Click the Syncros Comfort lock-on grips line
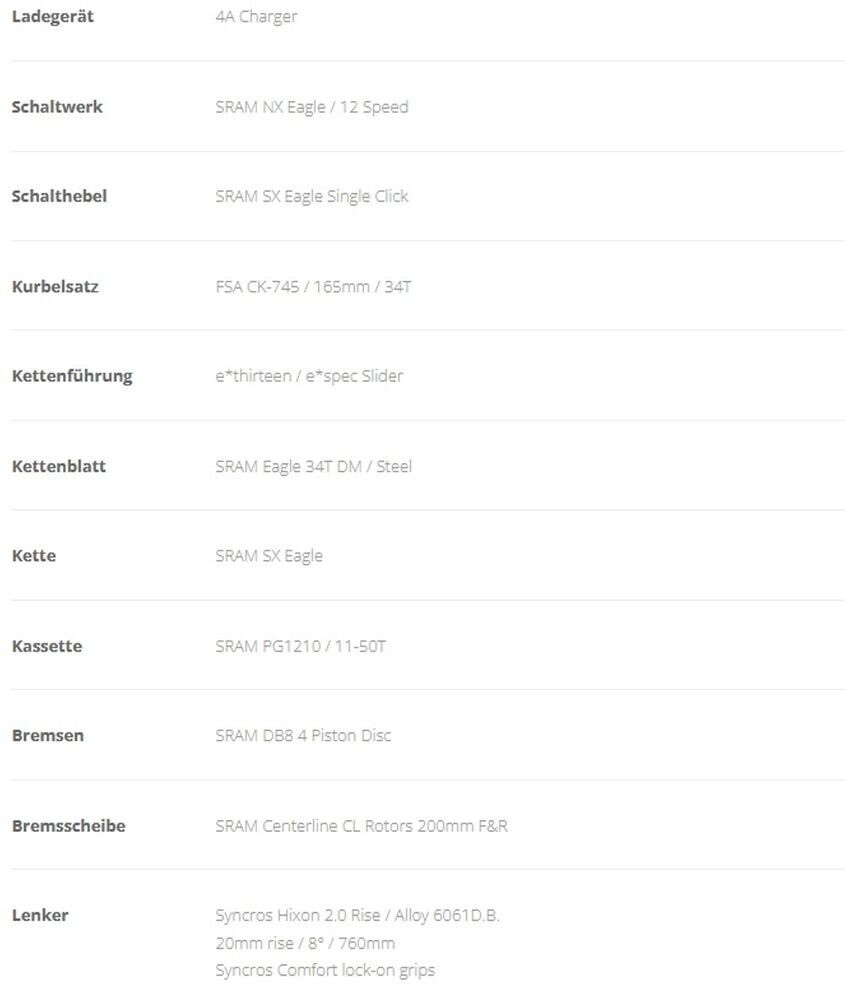This screenshot has width=845, height=984. [x=325, y=970]
